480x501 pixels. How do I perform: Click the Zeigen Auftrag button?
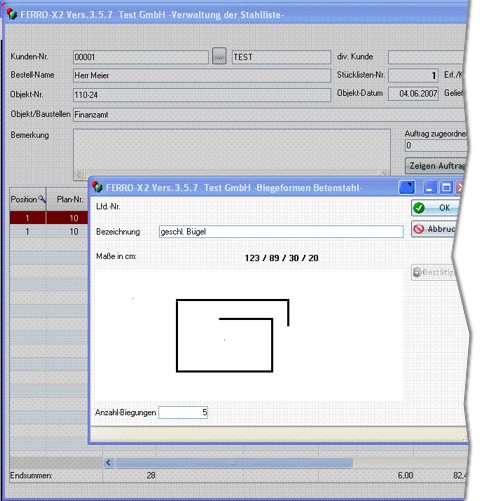click(x=436, y=166)
